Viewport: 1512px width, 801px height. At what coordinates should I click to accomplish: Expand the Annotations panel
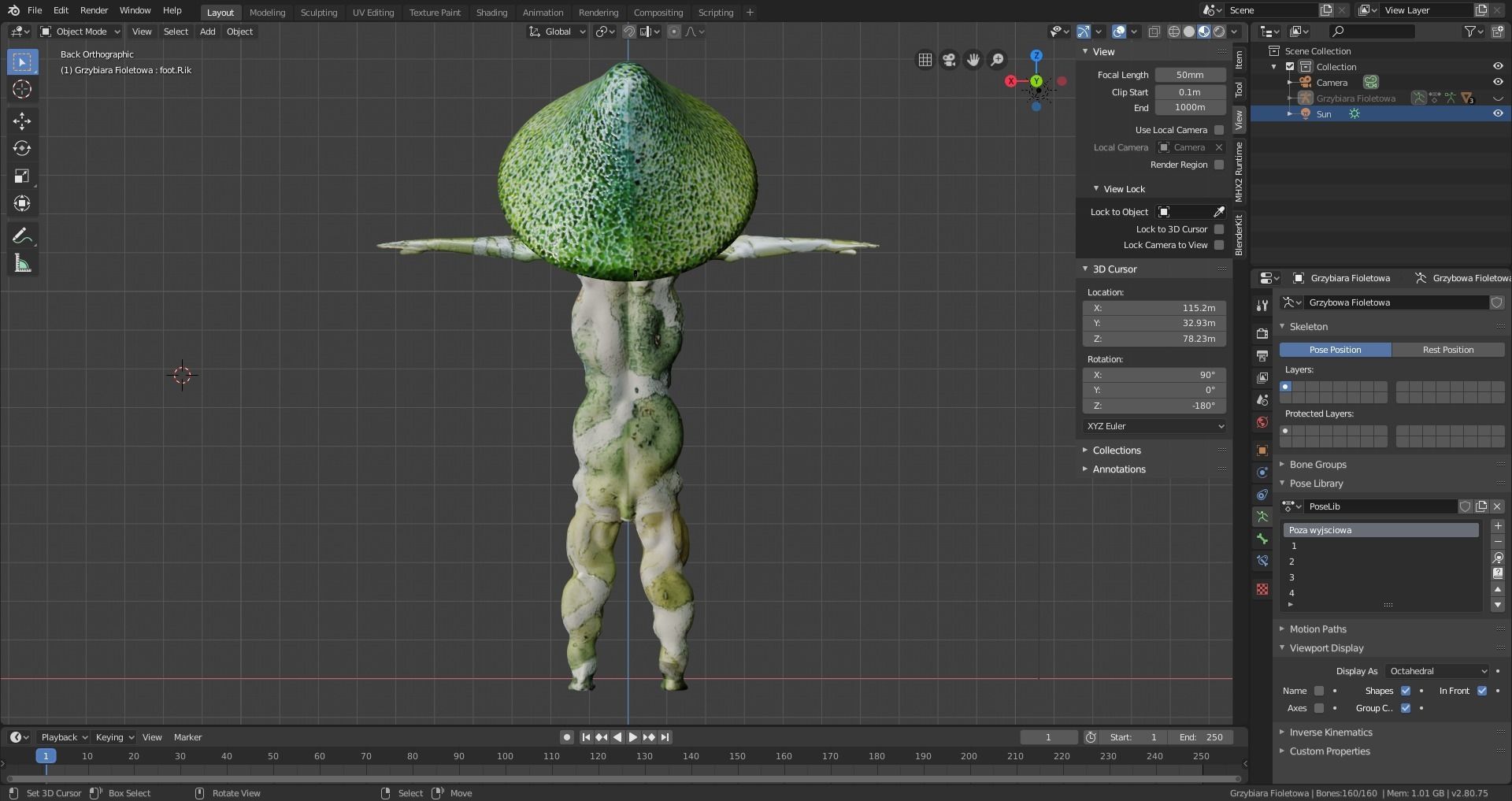pos(1118,469)
